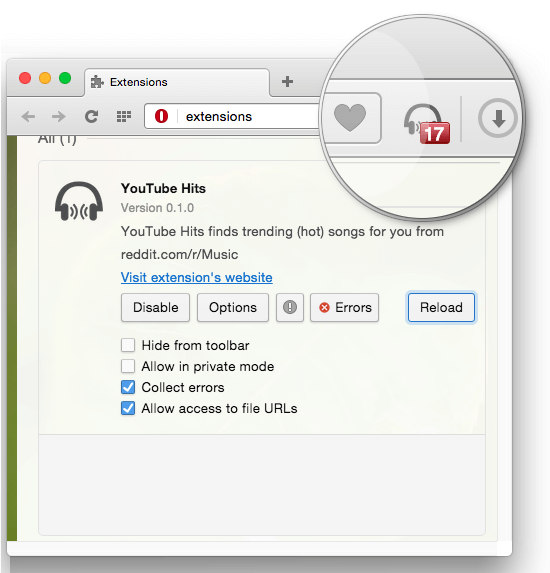This screenshot has width=550, height=573.
Task: Reload the YouTube Hits extension
Action: [441, 307]
